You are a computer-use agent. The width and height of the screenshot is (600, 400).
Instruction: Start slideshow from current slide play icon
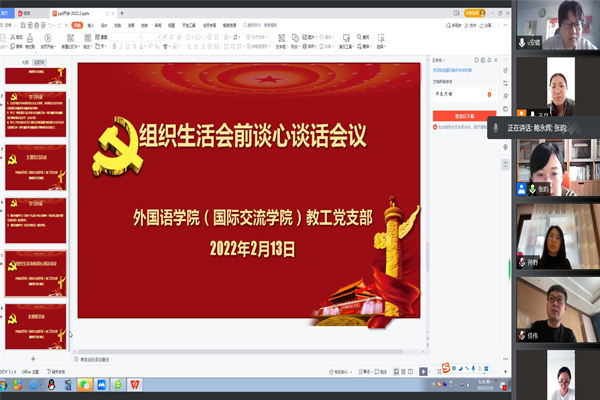[48, 38]
